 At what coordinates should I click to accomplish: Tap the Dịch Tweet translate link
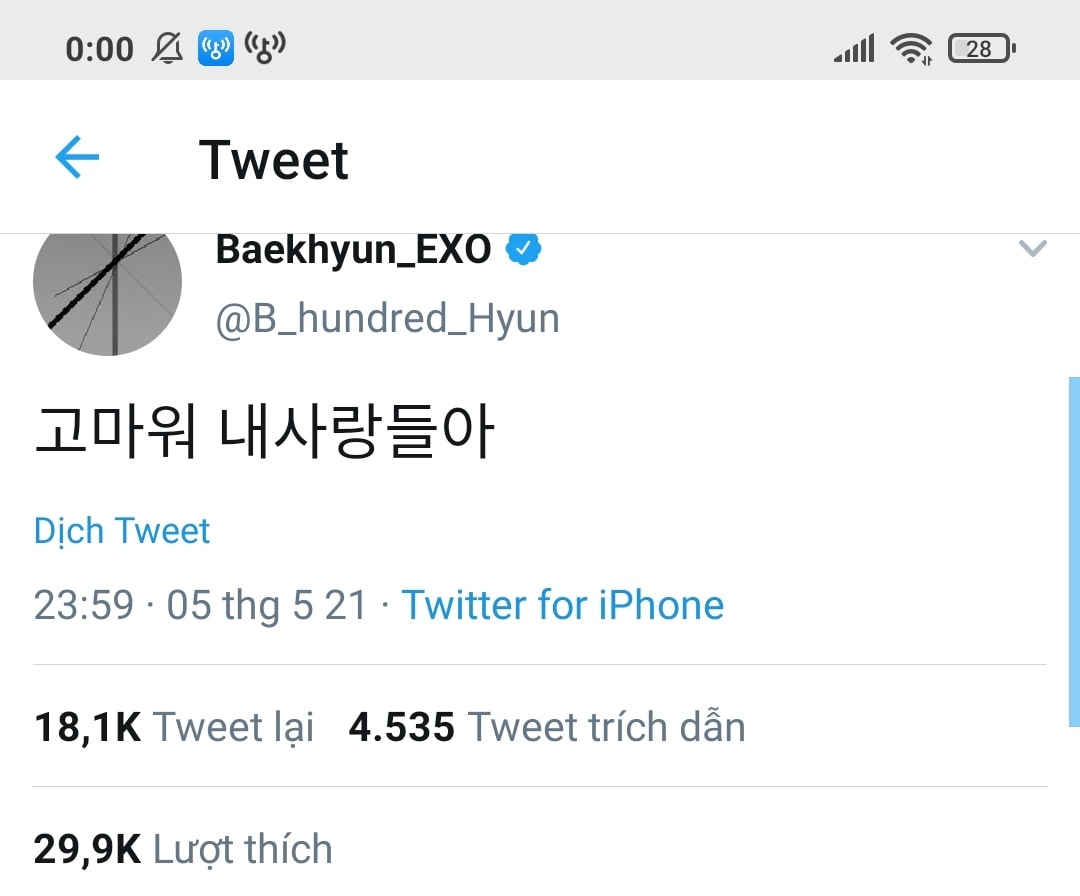122,531
